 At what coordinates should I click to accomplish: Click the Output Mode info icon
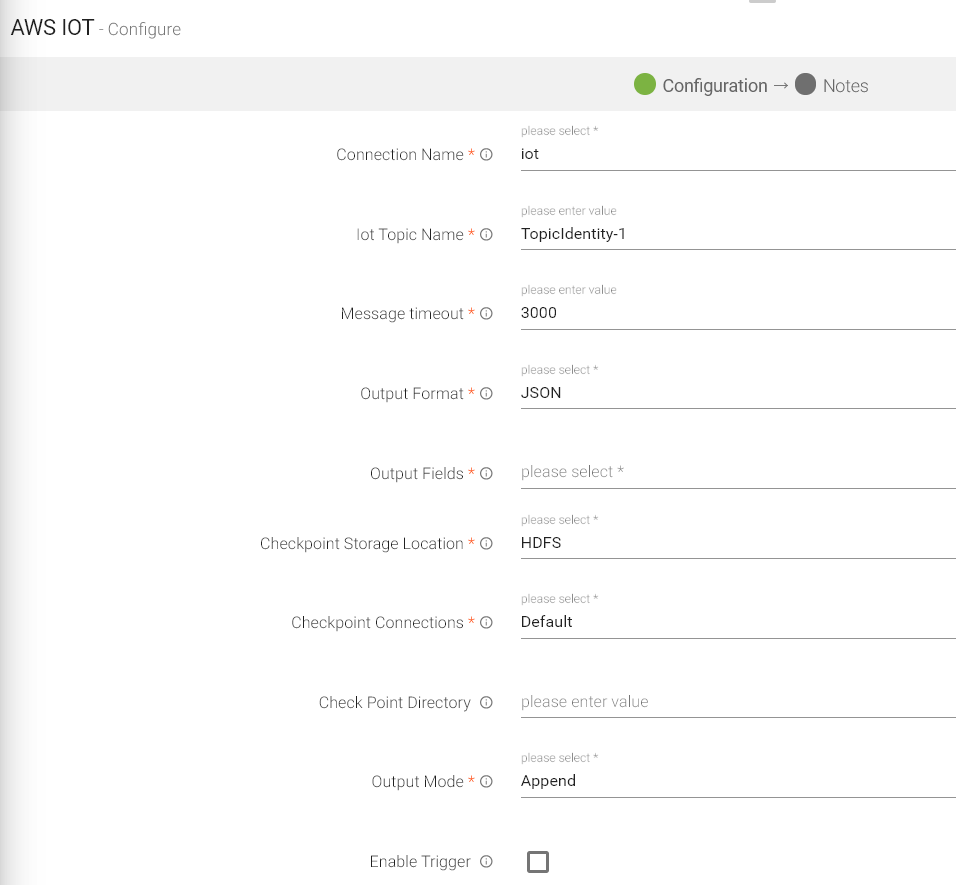(486, 782)
